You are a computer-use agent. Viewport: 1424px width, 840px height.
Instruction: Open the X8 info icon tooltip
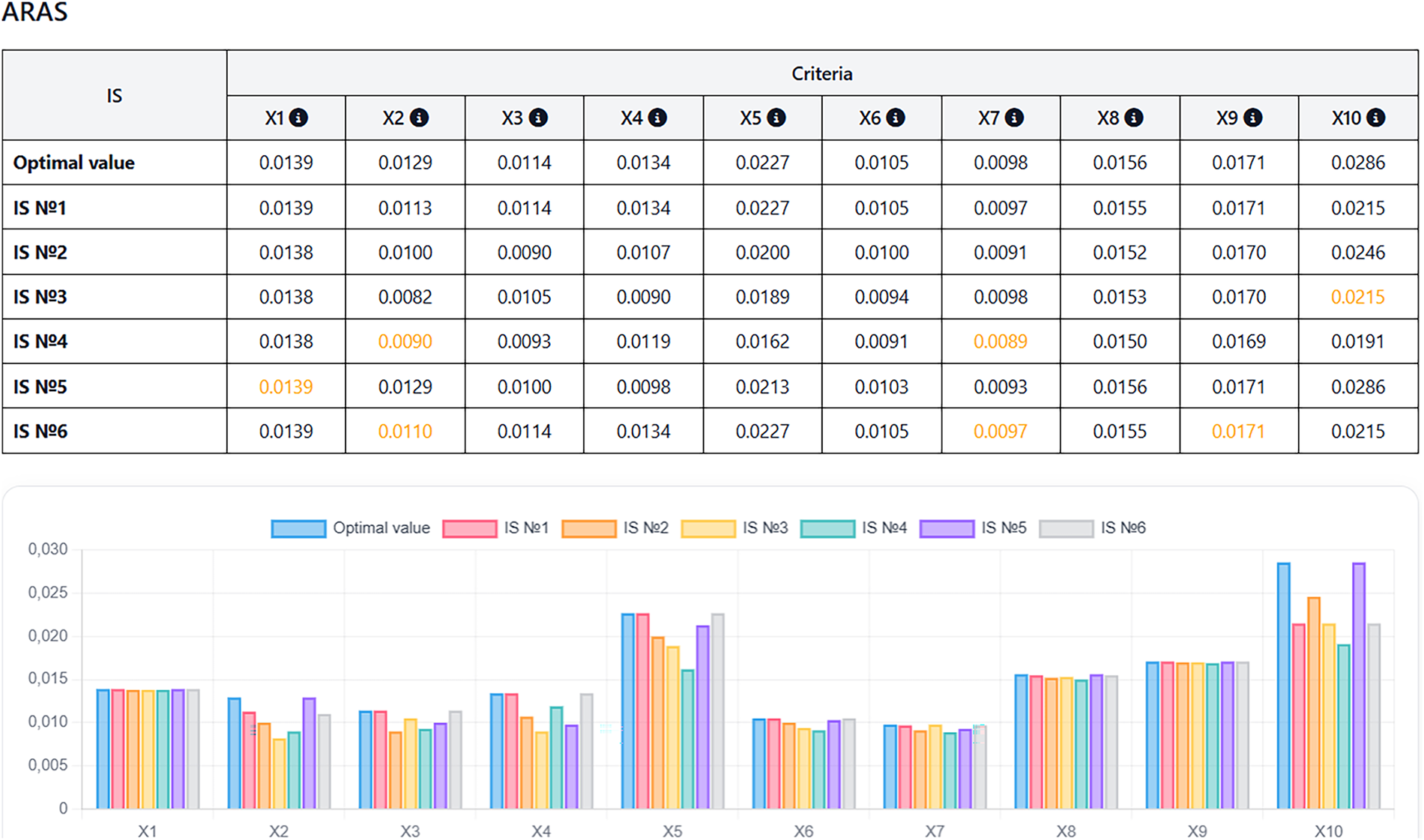(1134, 118)
